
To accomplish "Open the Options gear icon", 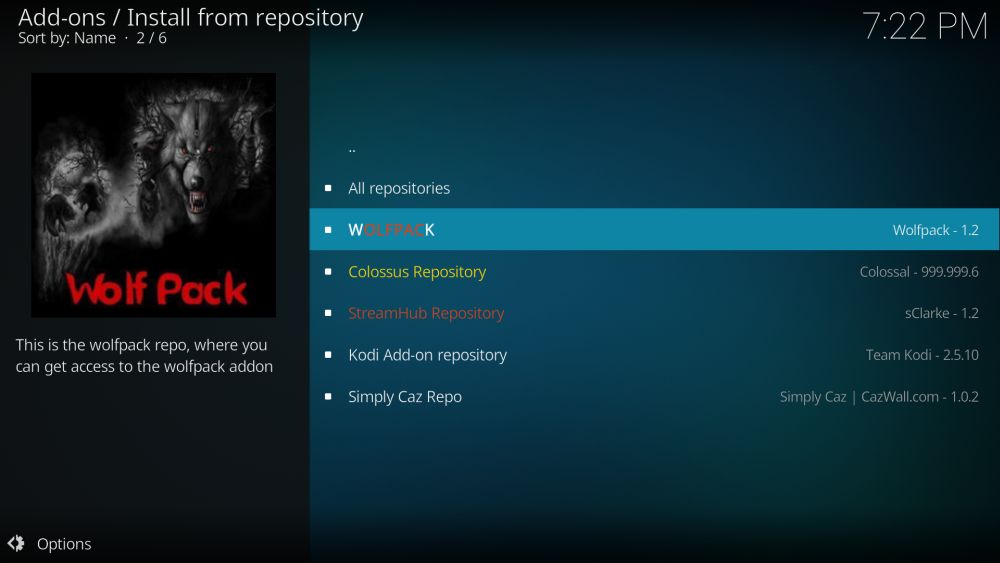I will pyautogui.click(x=16, y=543).
